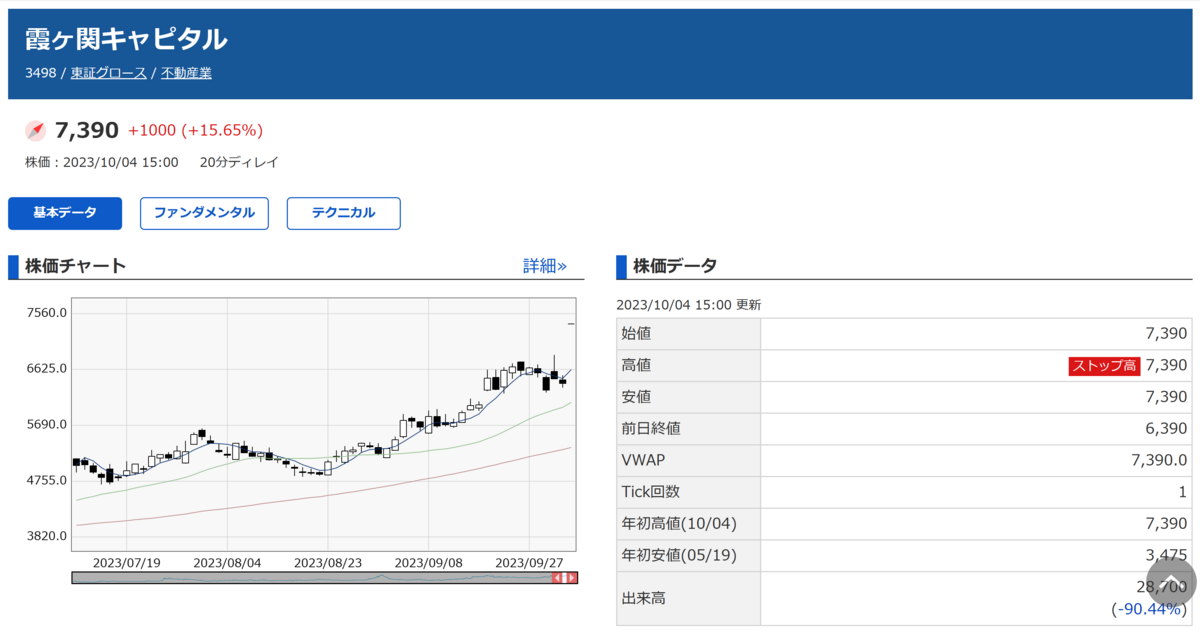Open the 不動産業 sector link

click(x=186, y=73)
